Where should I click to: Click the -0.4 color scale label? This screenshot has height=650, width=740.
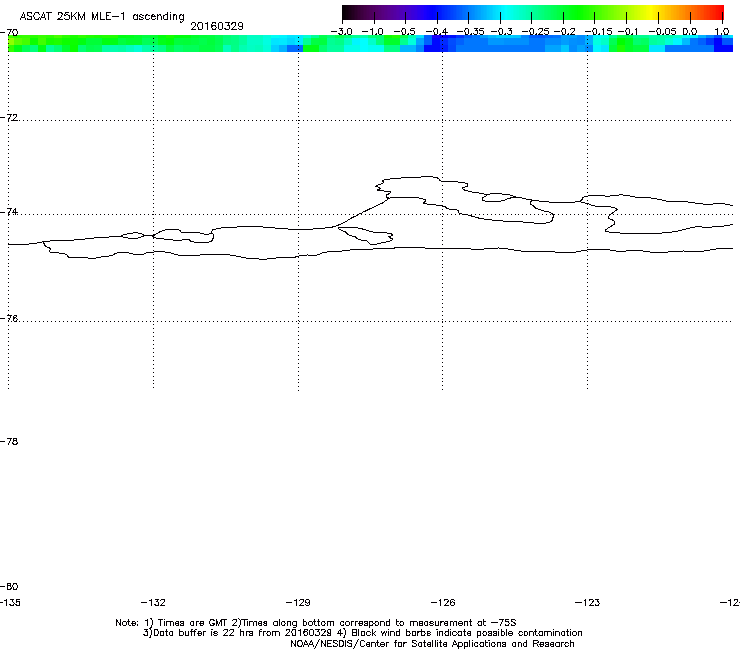point(436,32)
